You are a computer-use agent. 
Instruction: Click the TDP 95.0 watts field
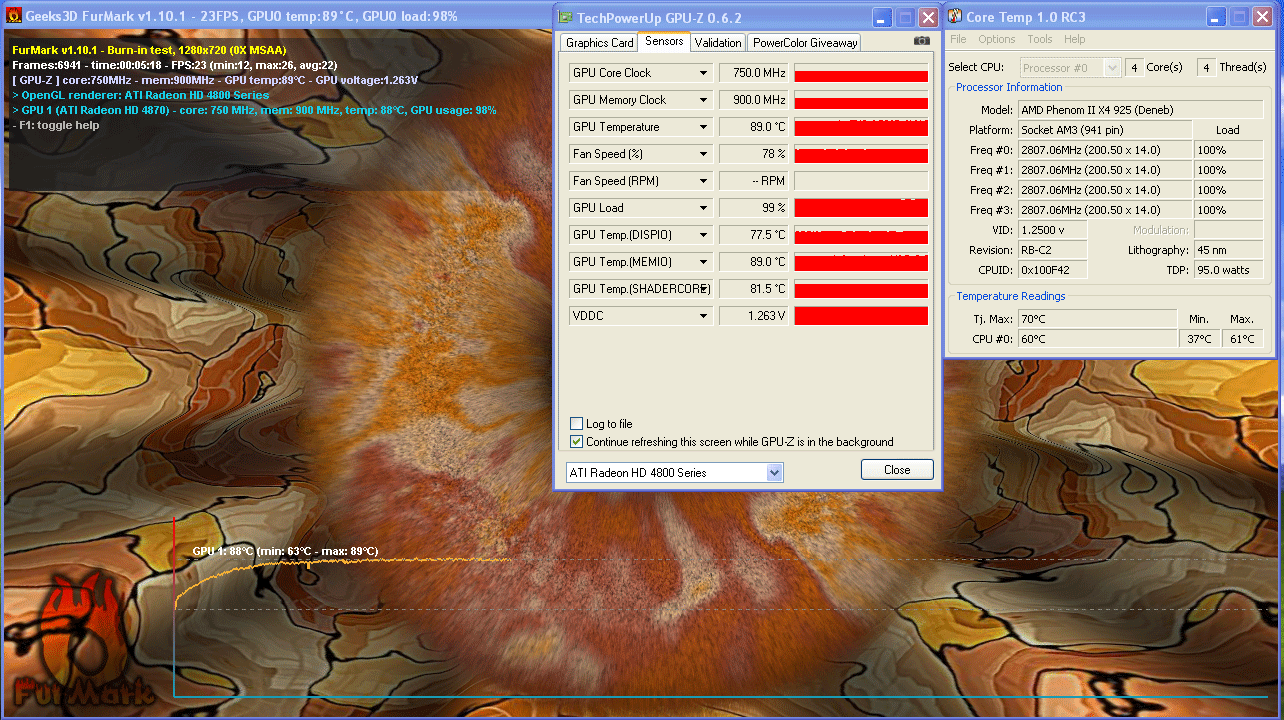1228,270
